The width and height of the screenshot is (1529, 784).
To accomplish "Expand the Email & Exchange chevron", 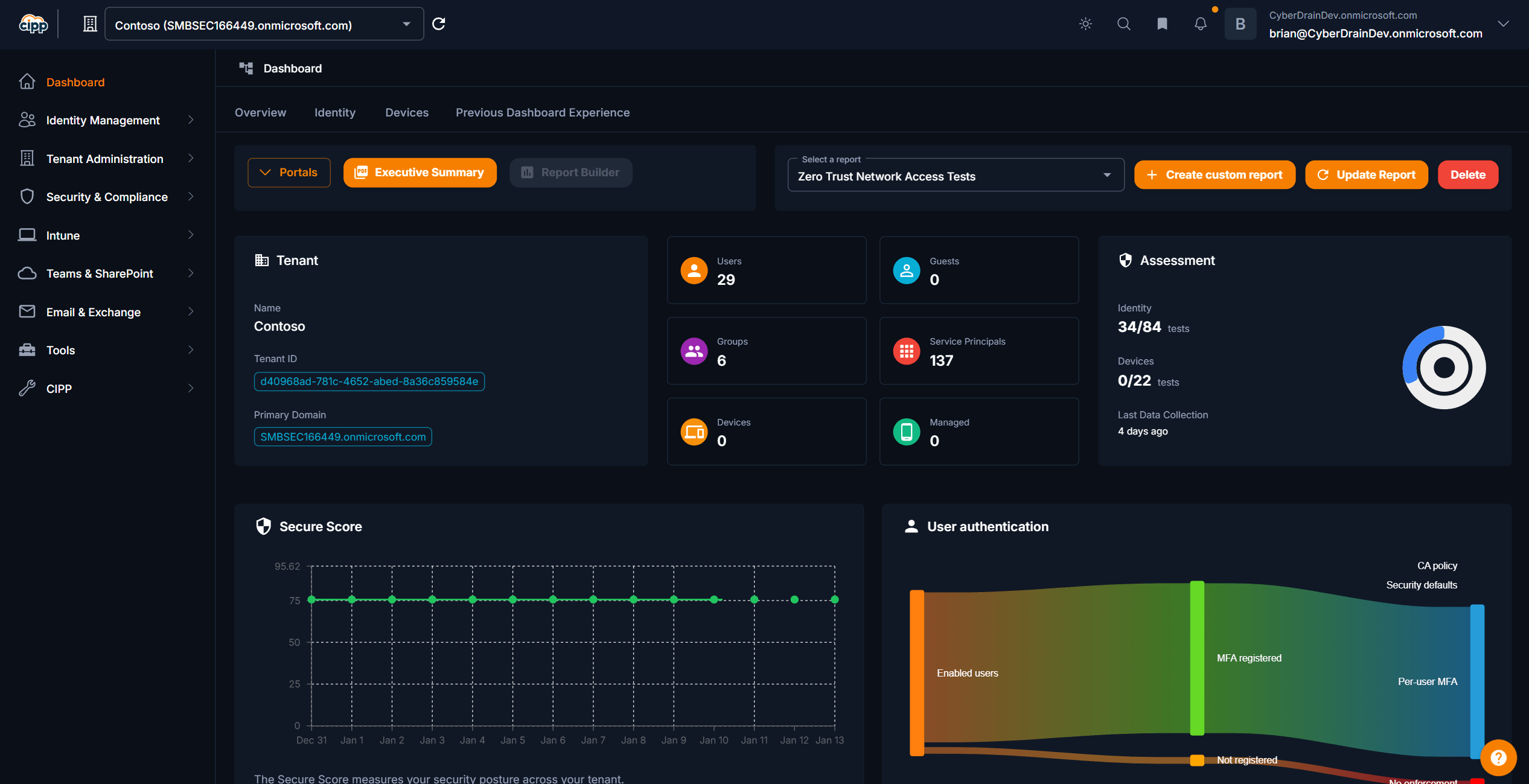I will (x=191, y=311).
